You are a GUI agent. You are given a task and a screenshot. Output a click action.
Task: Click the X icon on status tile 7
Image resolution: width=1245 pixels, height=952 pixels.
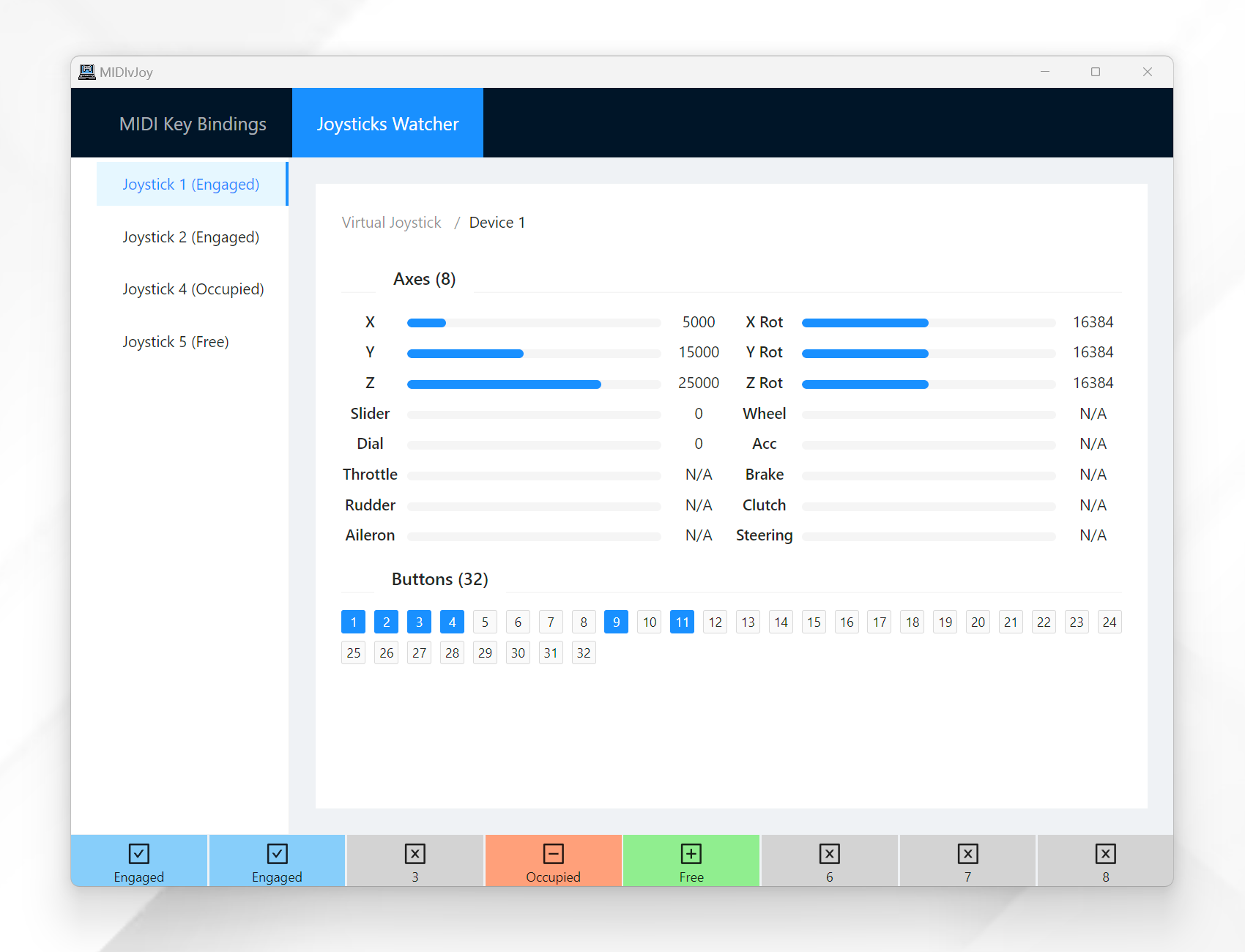[968, 854]
